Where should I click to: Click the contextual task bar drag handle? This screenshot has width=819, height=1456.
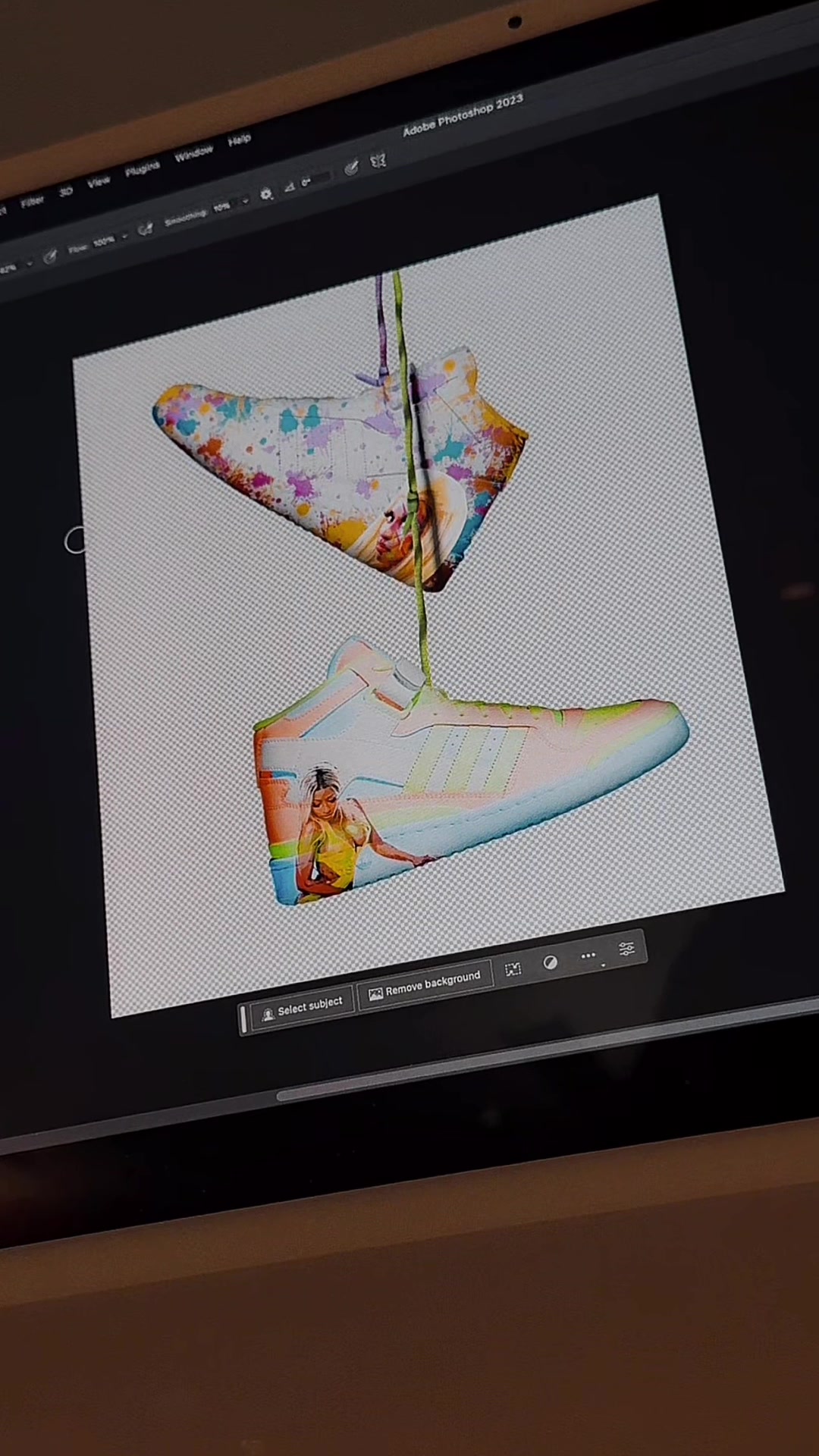point(243,1020)
